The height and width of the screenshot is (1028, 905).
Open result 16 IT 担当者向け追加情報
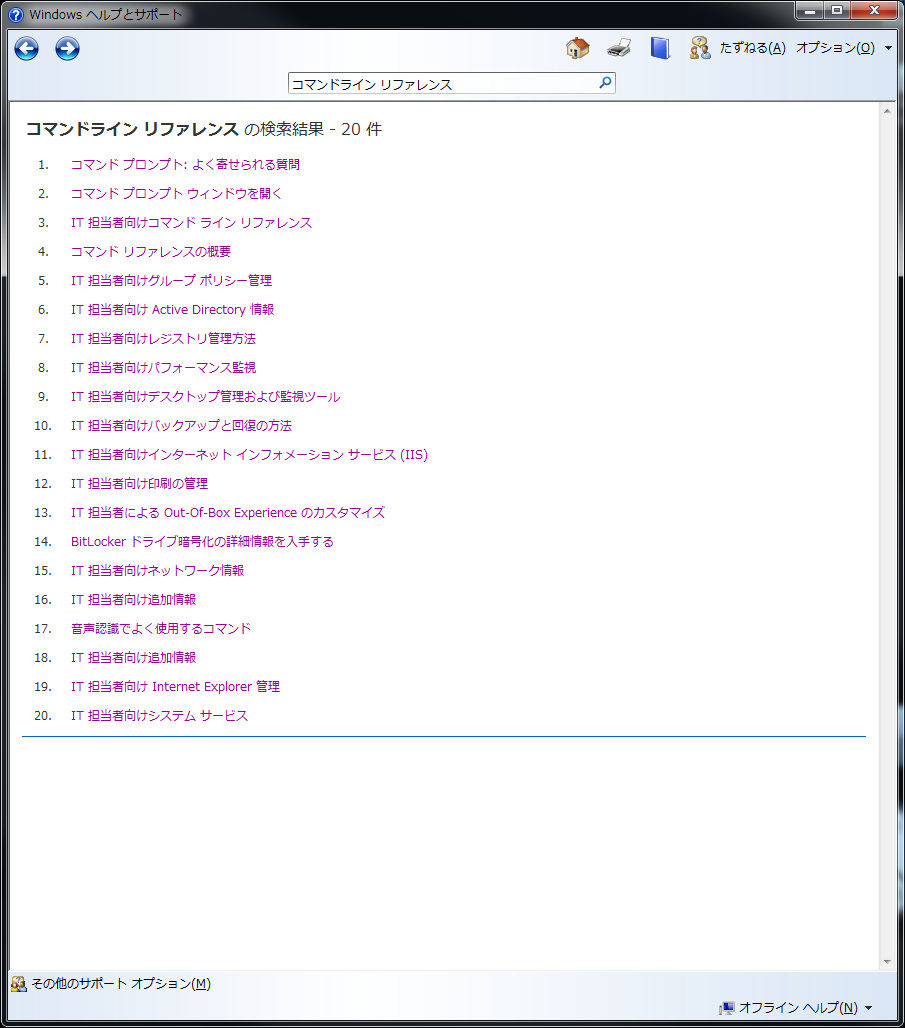[133, 599]
